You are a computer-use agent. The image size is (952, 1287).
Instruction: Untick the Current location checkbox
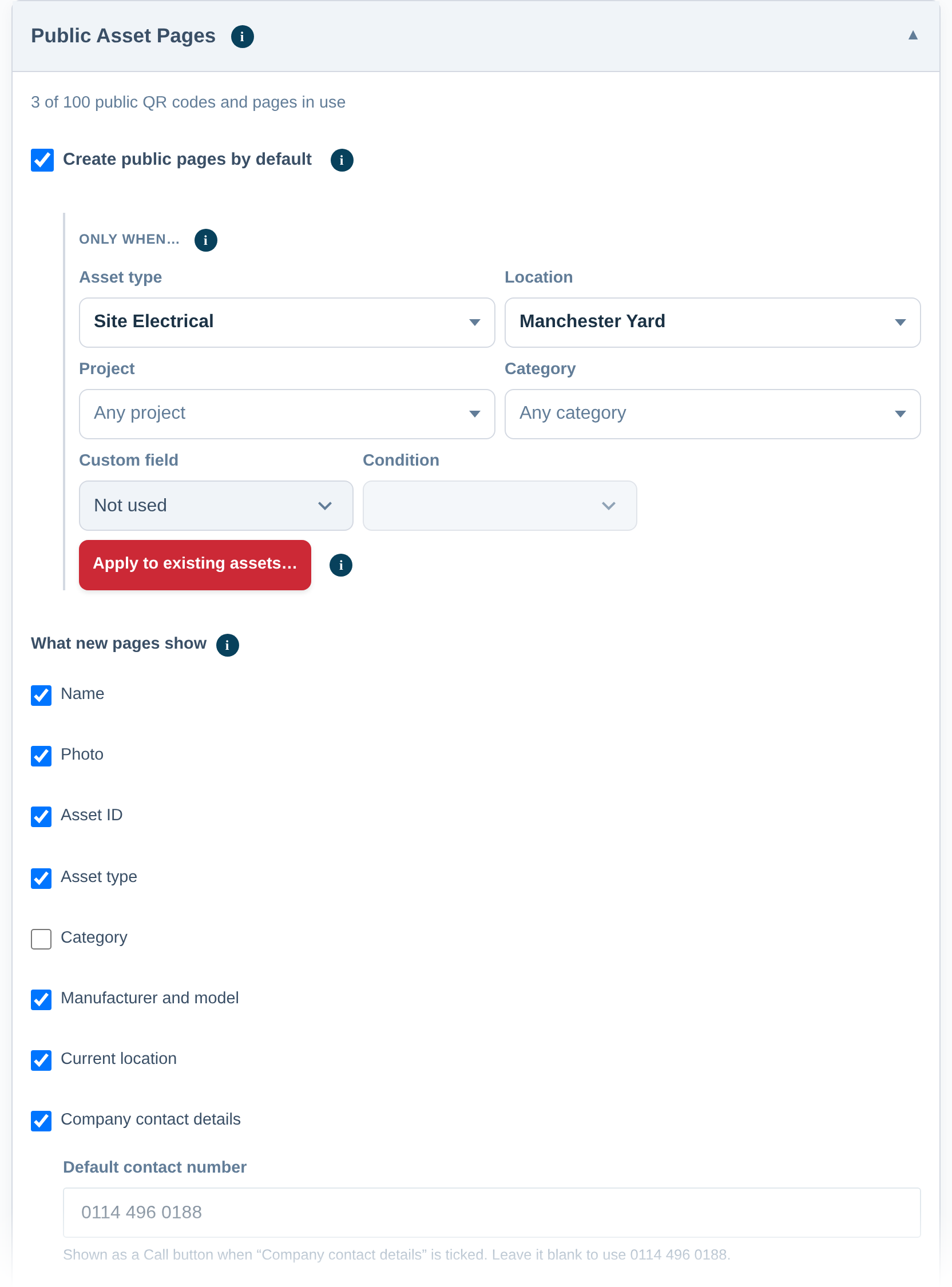41,1060
